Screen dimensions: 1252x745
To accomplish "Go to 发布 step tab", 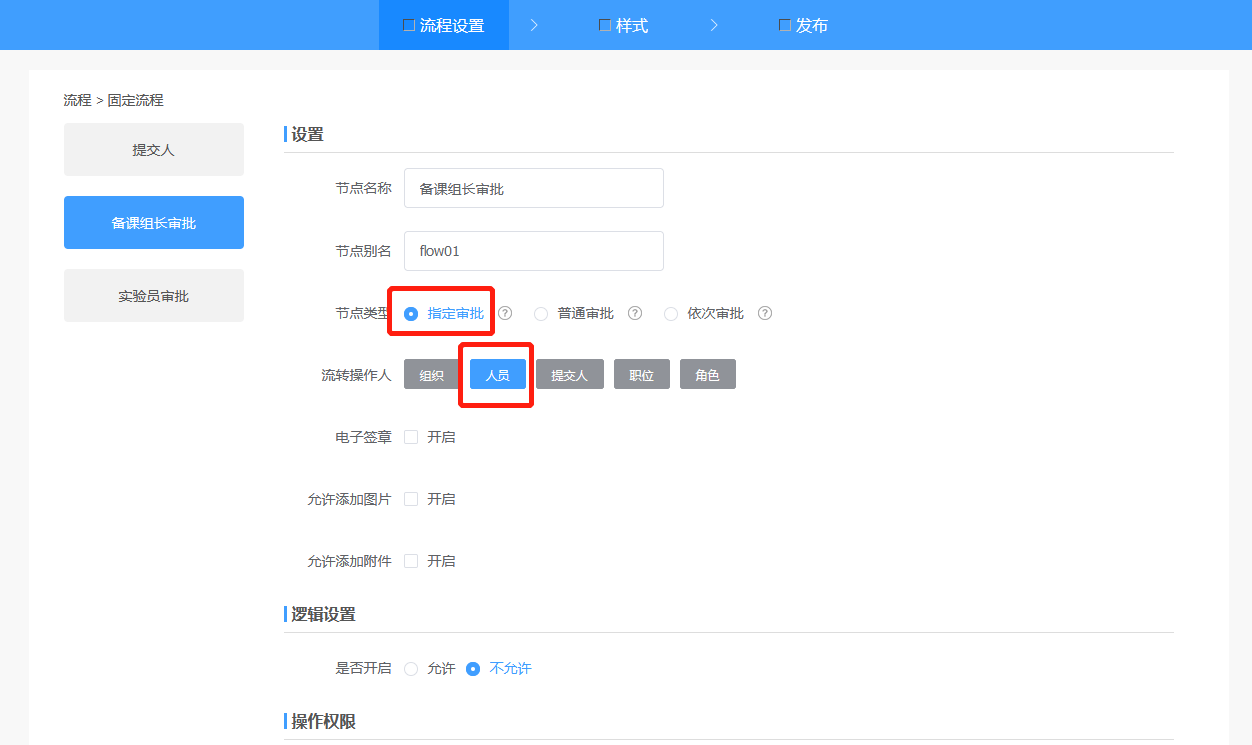I will click(804, 25).
